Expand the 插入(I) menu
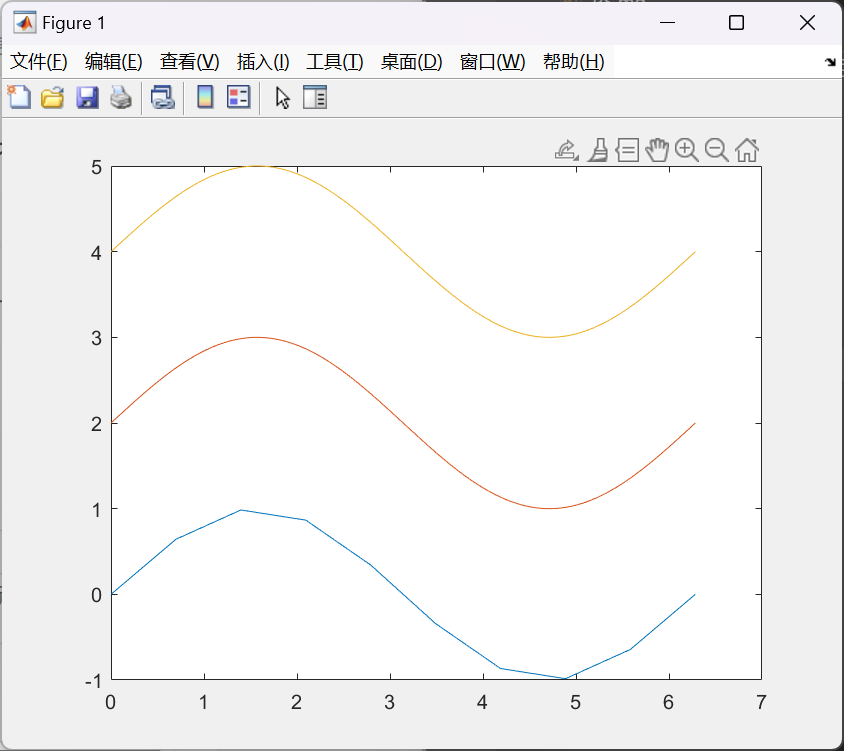Screen dimensions: 844x751 [262, 62]
